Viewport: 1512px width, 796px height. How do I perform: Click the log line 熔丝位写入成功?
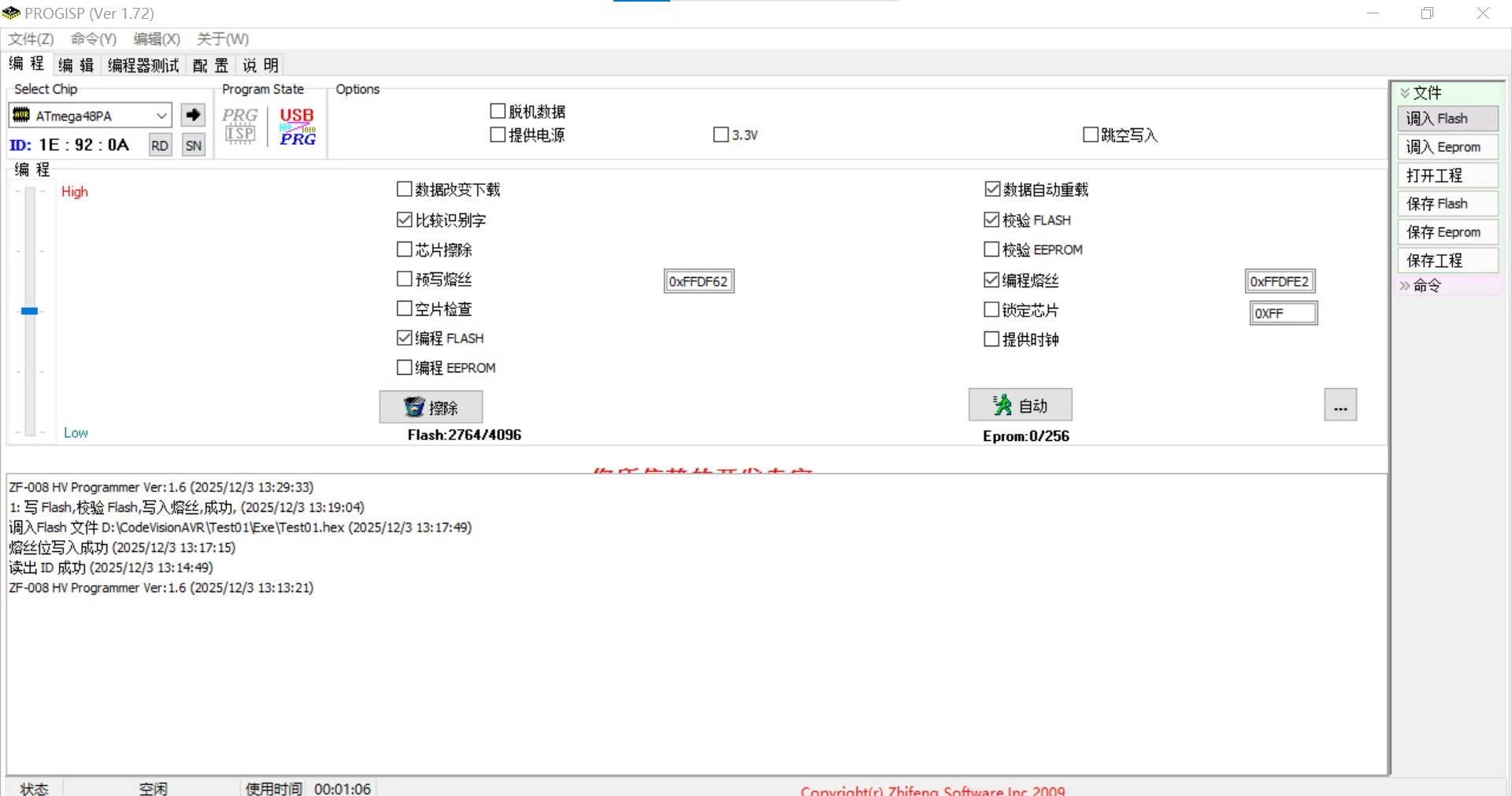(x=122, y=547)
